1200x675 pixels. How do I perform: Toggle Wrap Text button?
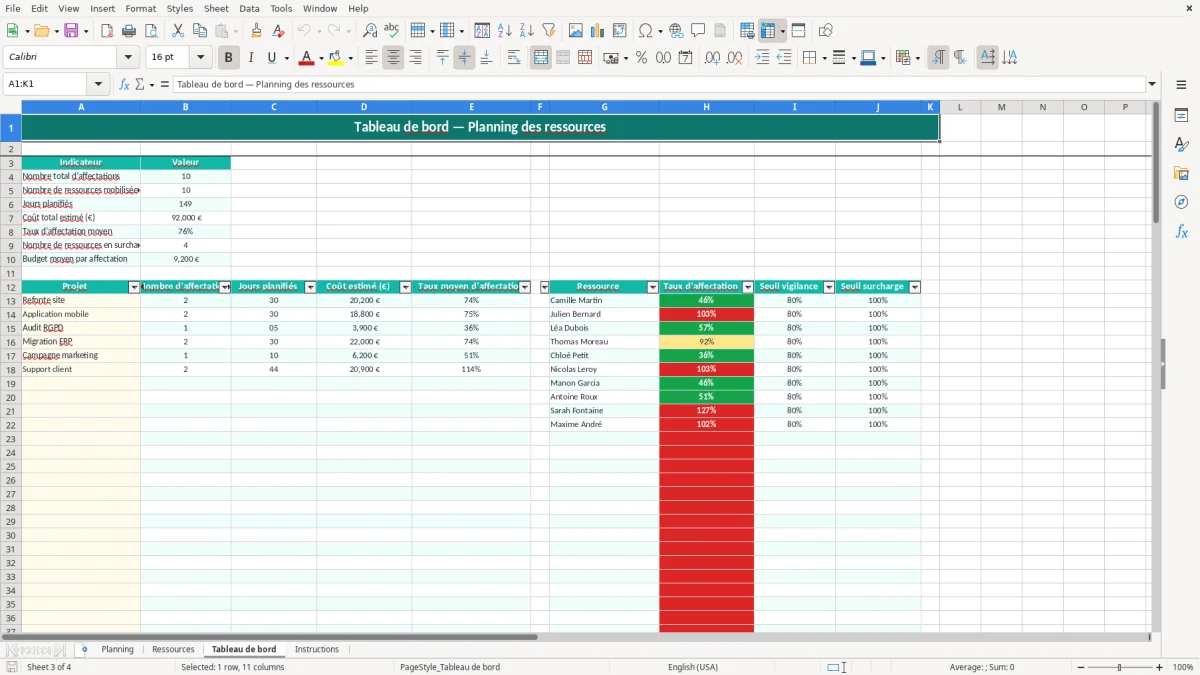(514, 58)
